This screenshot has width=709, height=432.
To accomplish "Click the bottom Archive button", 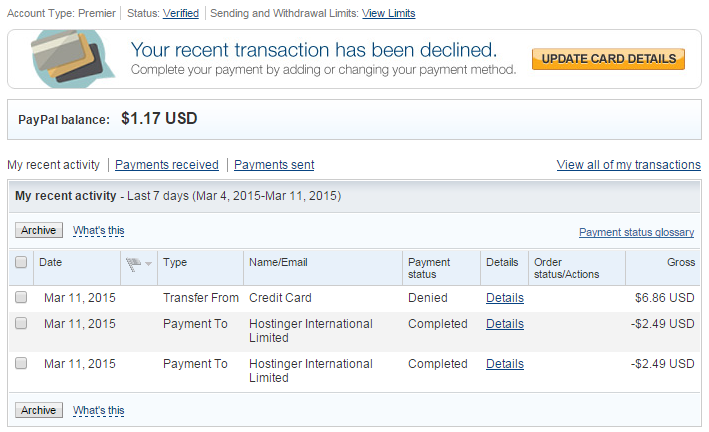I will (x=39, y=410).
